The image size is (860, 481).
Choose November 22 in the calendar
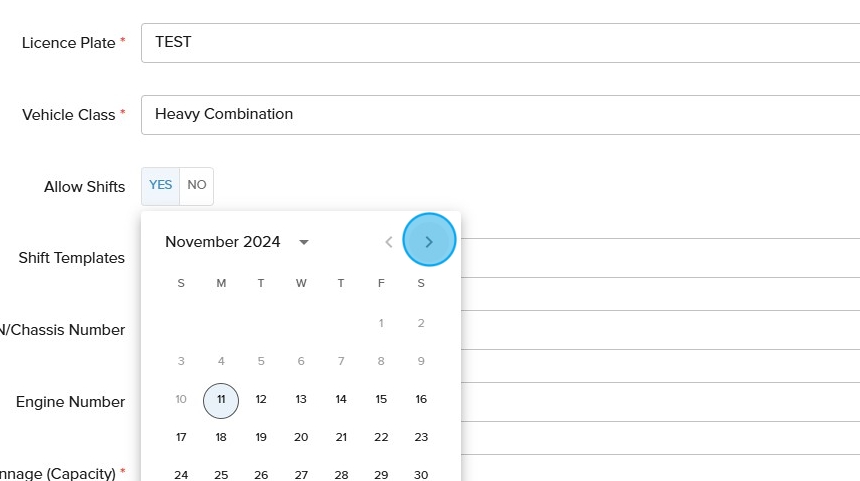pyautogui.click(x=381, y=437)
